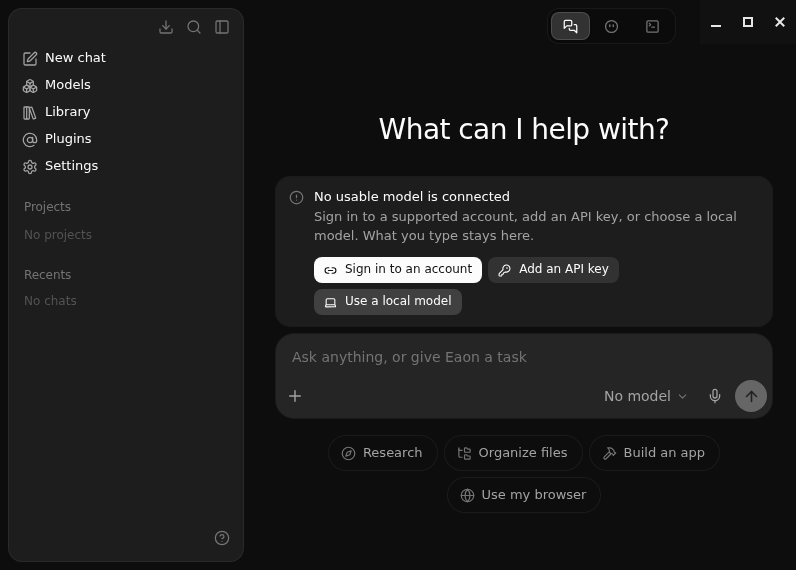The image size is (796, 570).
Task: Select the Research suggestion chip
Action: pos(382,453)
